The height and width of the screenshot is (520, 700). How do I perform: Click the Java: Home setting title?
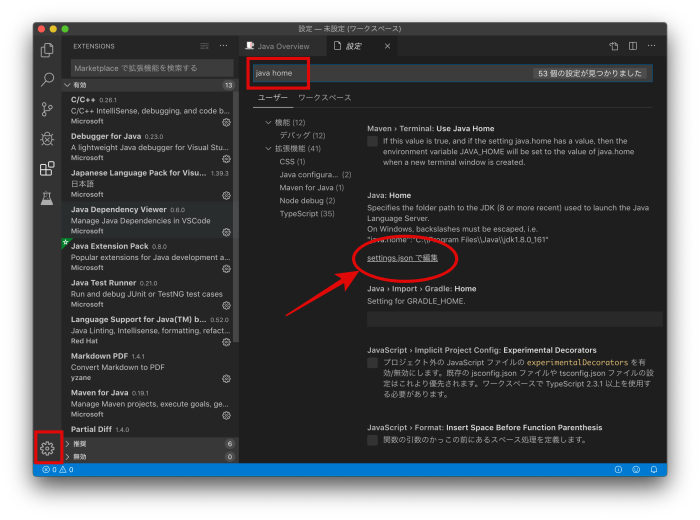389,196
